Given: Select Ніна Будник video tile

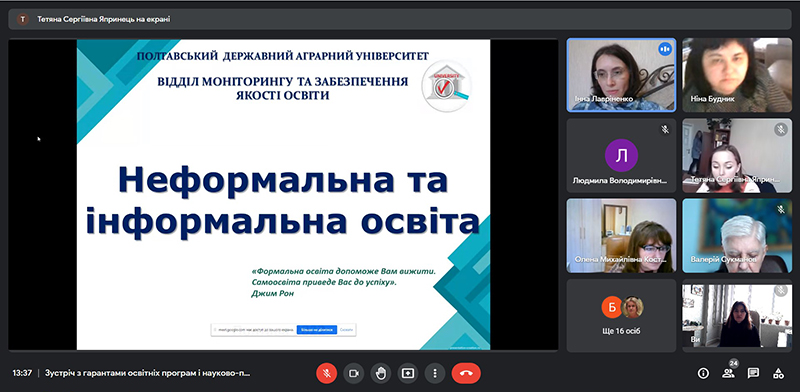Looking at the screenshot, I should (737, 75).
